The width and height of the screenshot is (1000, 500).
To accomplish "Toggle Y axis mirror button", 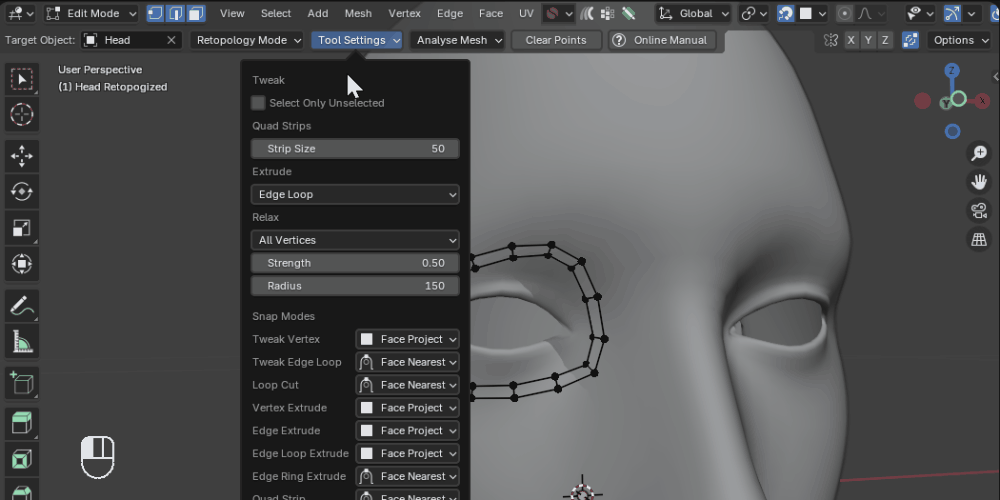I will pyautogui.click(x=868, y=40).
